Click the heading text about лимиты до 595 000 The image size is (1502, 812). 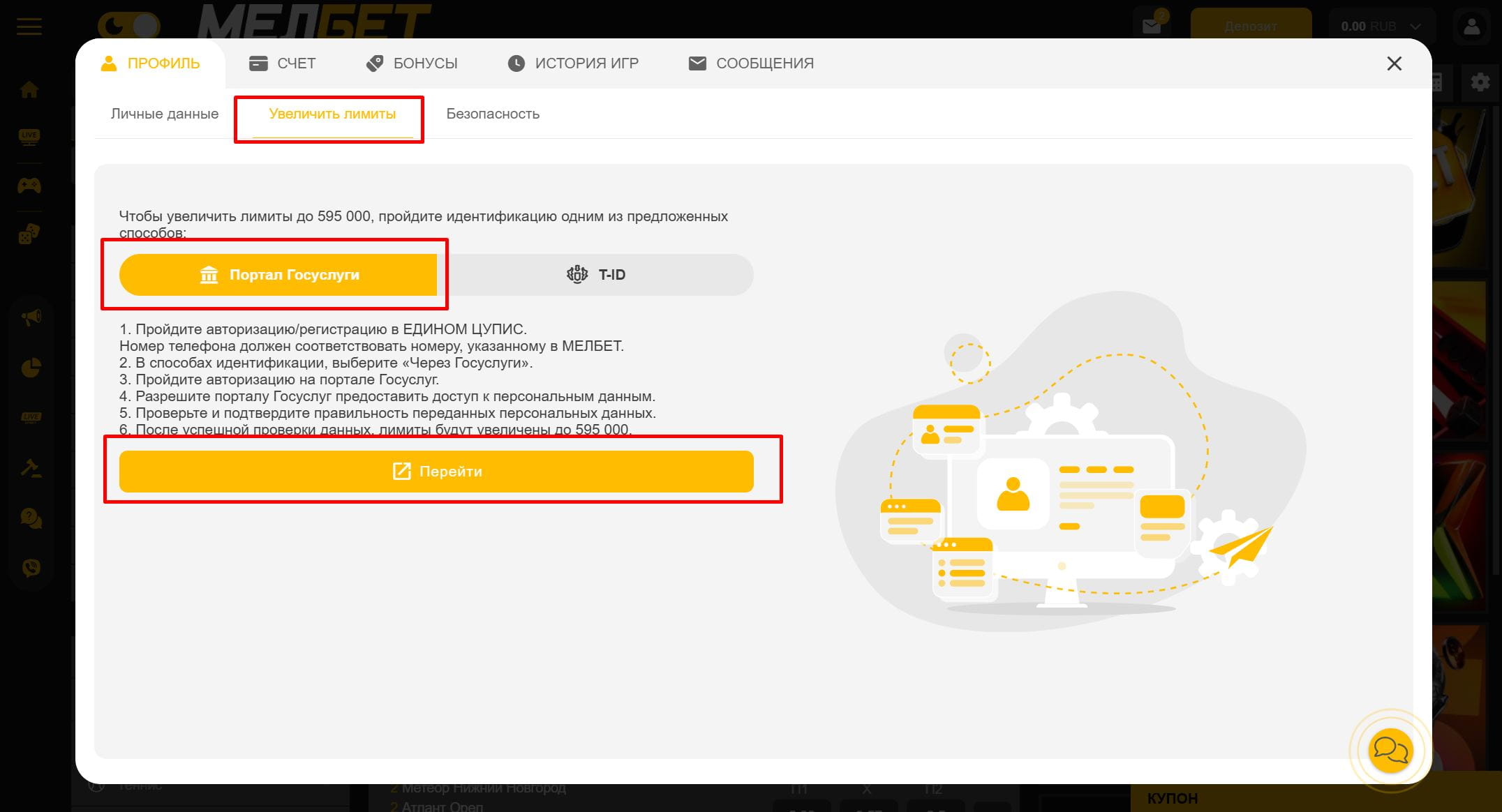click(424, 224)
